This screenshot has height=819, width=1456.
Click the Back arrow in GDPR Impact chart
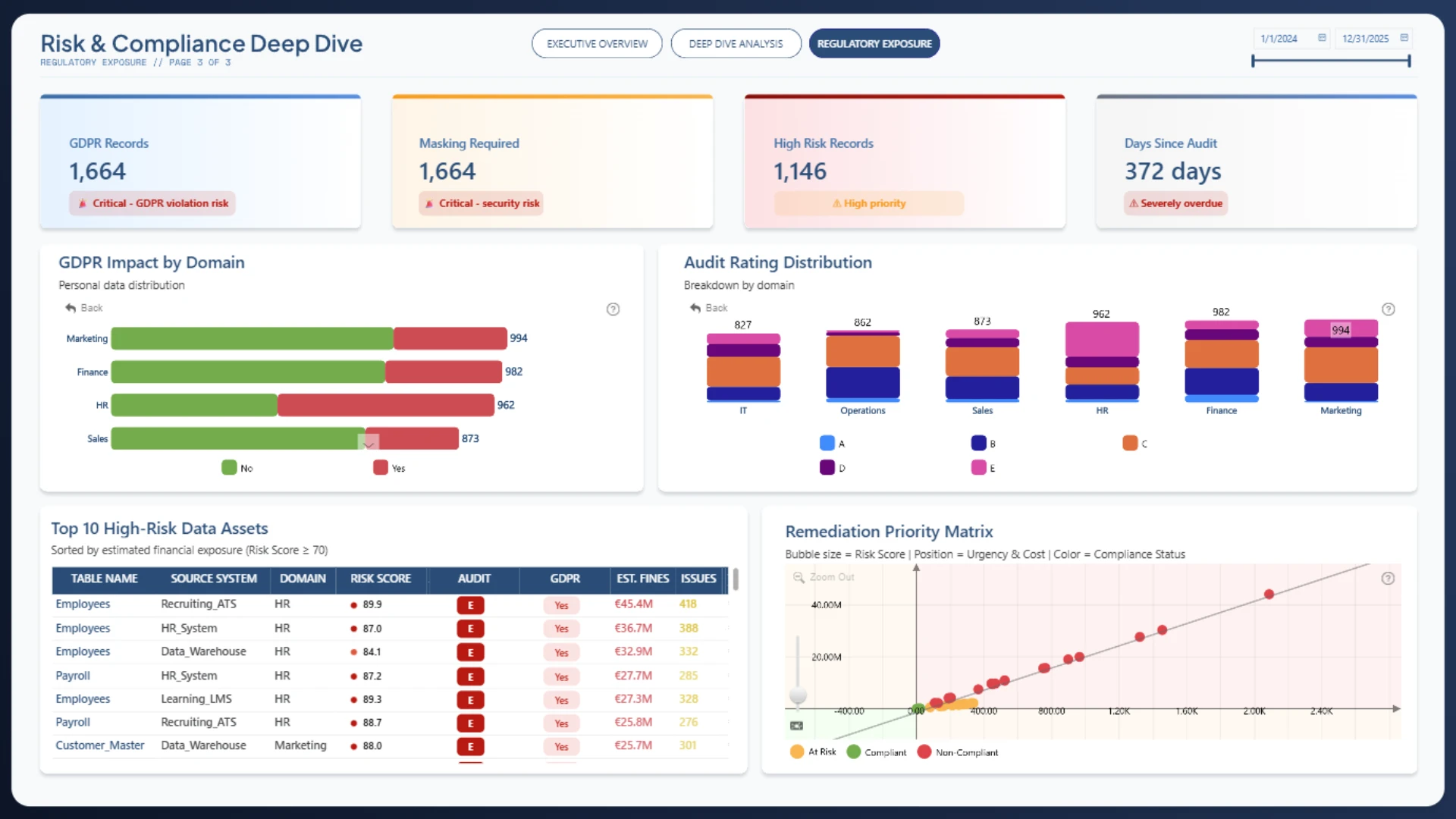pyautogui.click(x=71, y=308)
